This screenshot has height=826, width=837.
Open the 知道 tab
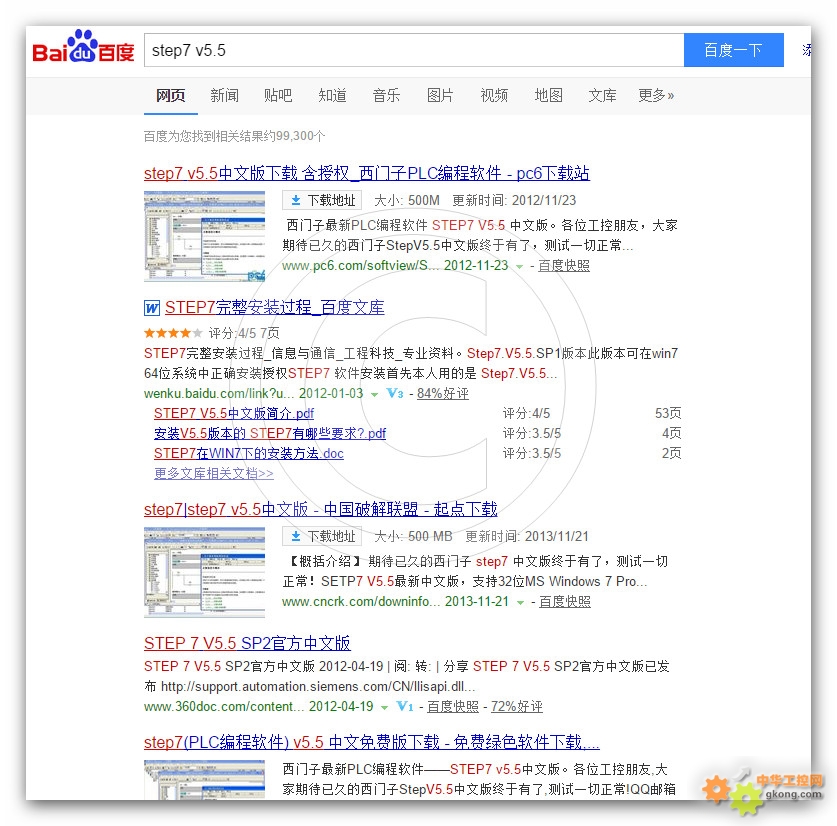pos(332,96)
